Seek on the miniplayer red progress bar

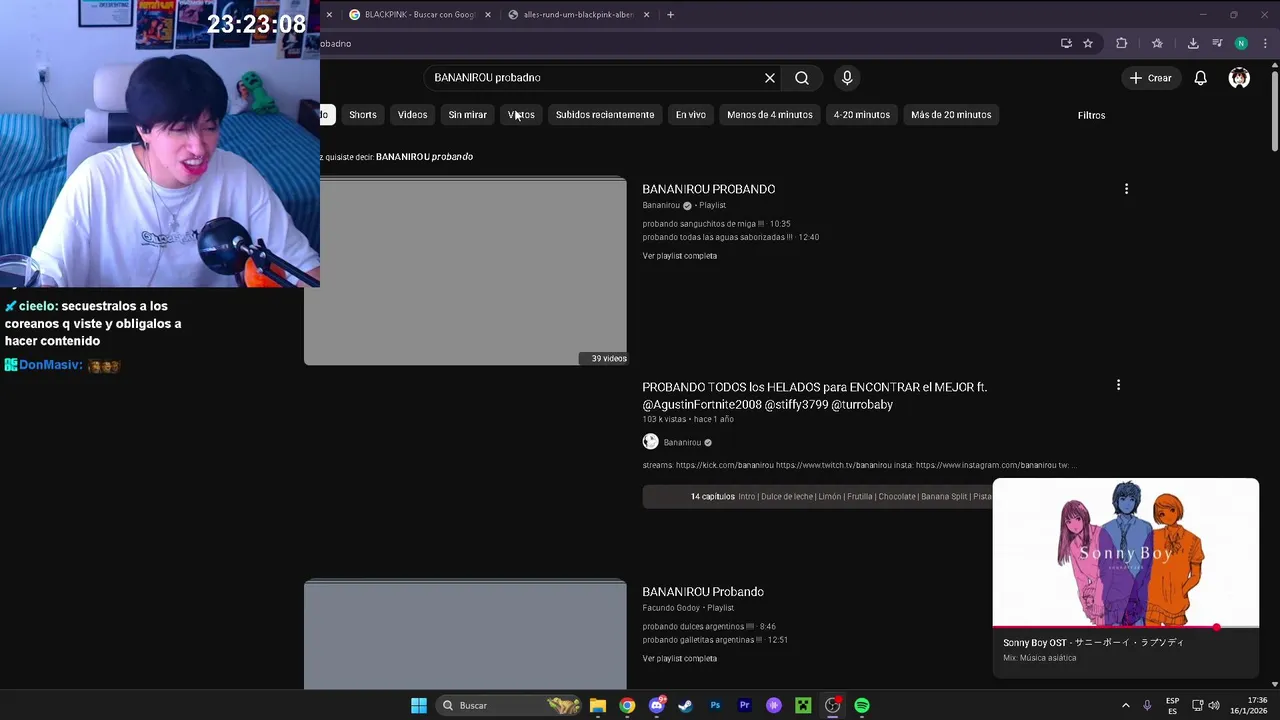[1125, 627]
